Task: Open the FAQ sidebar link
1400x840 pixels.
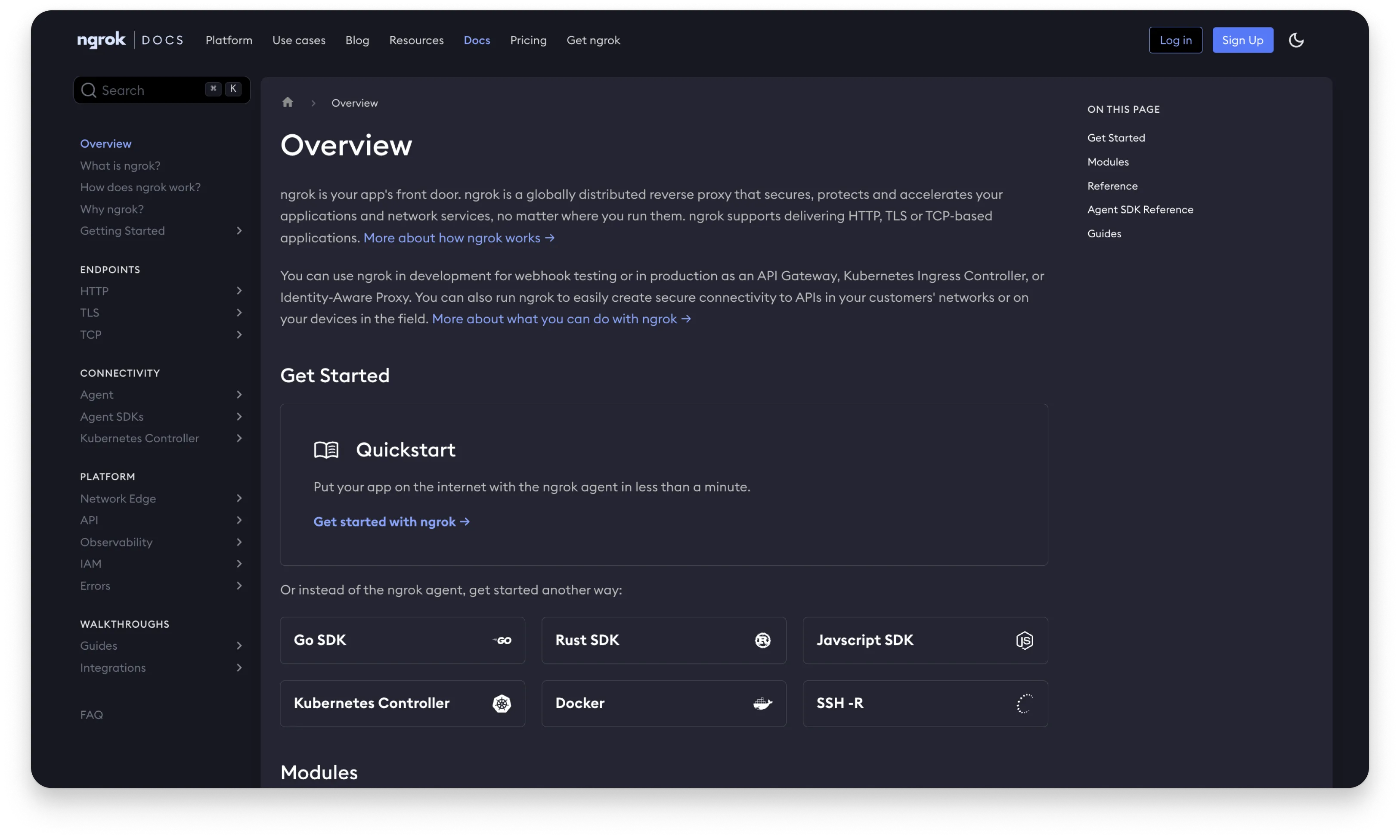Action: [x=92, y=715]
